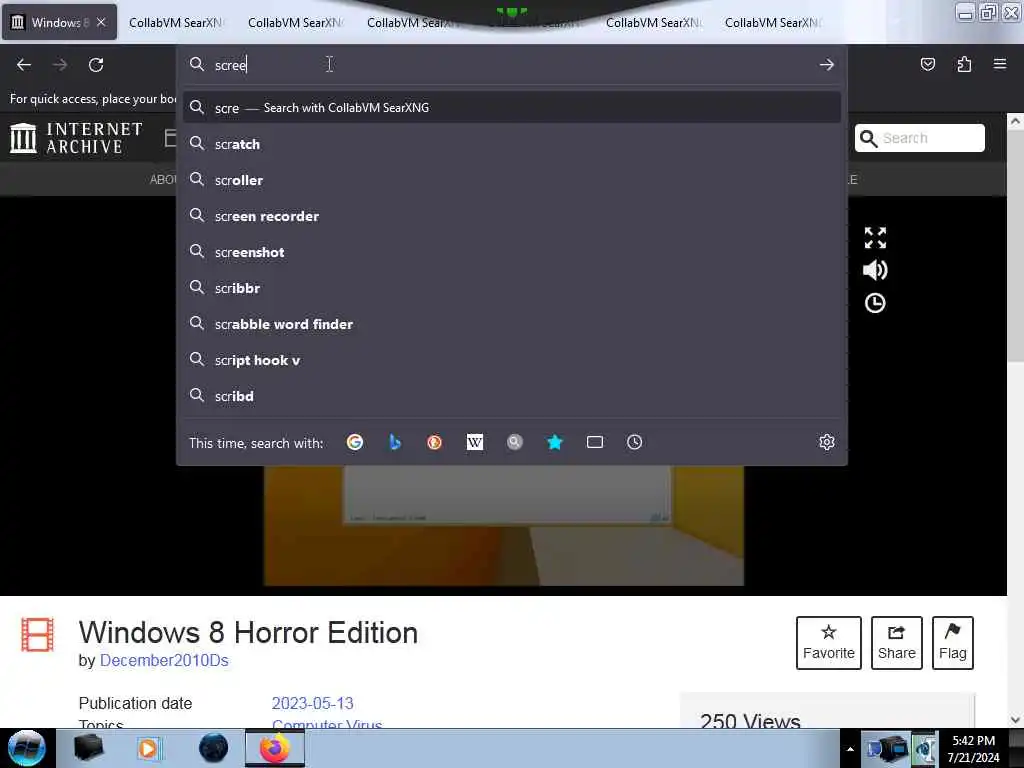Screen dimensions: 1024x768
Task: Select the "screenshot" suggestion
Action: (x=511, y=251)
